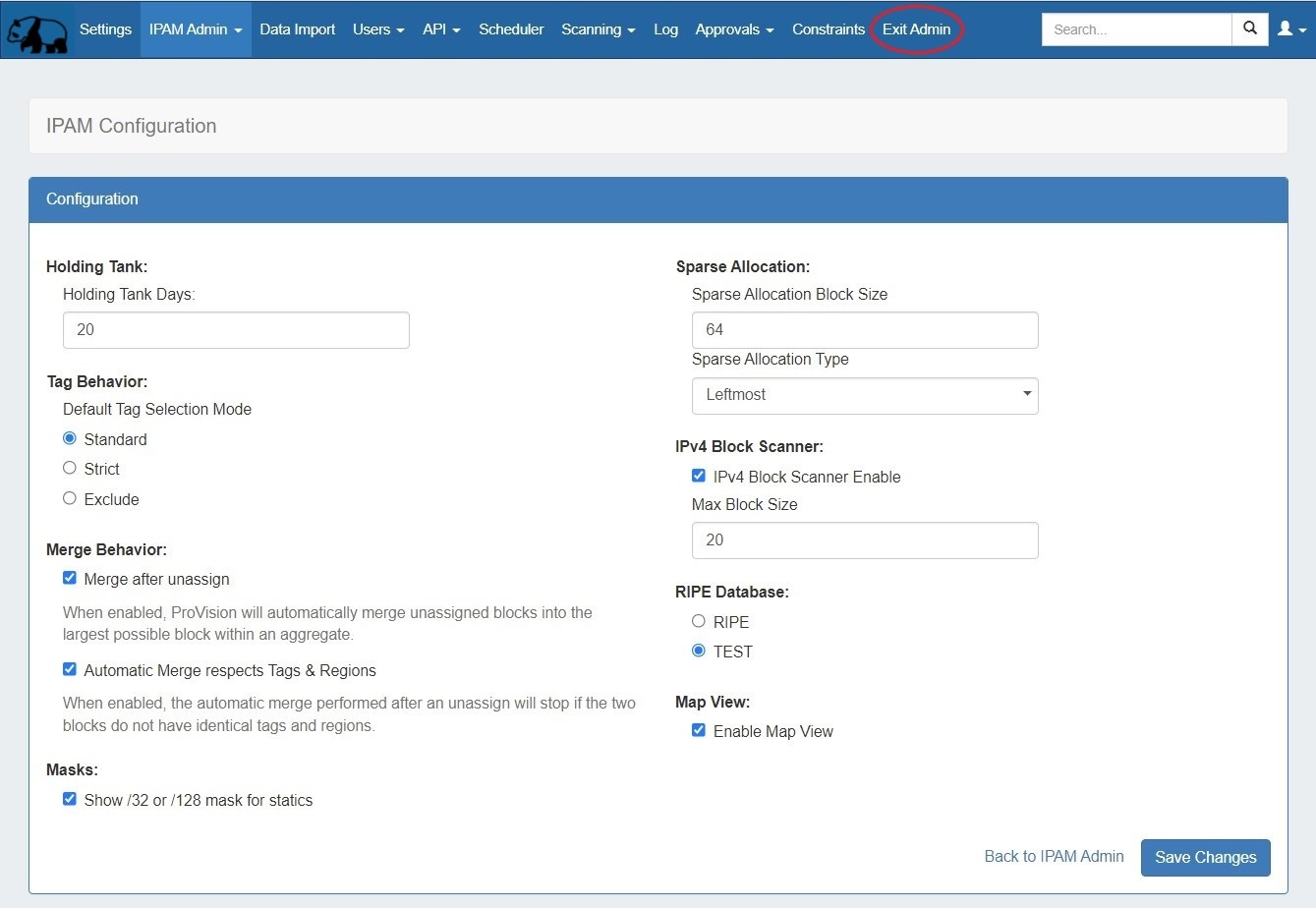
Task: Click the Save Changes button
Action: (1205, 857)
